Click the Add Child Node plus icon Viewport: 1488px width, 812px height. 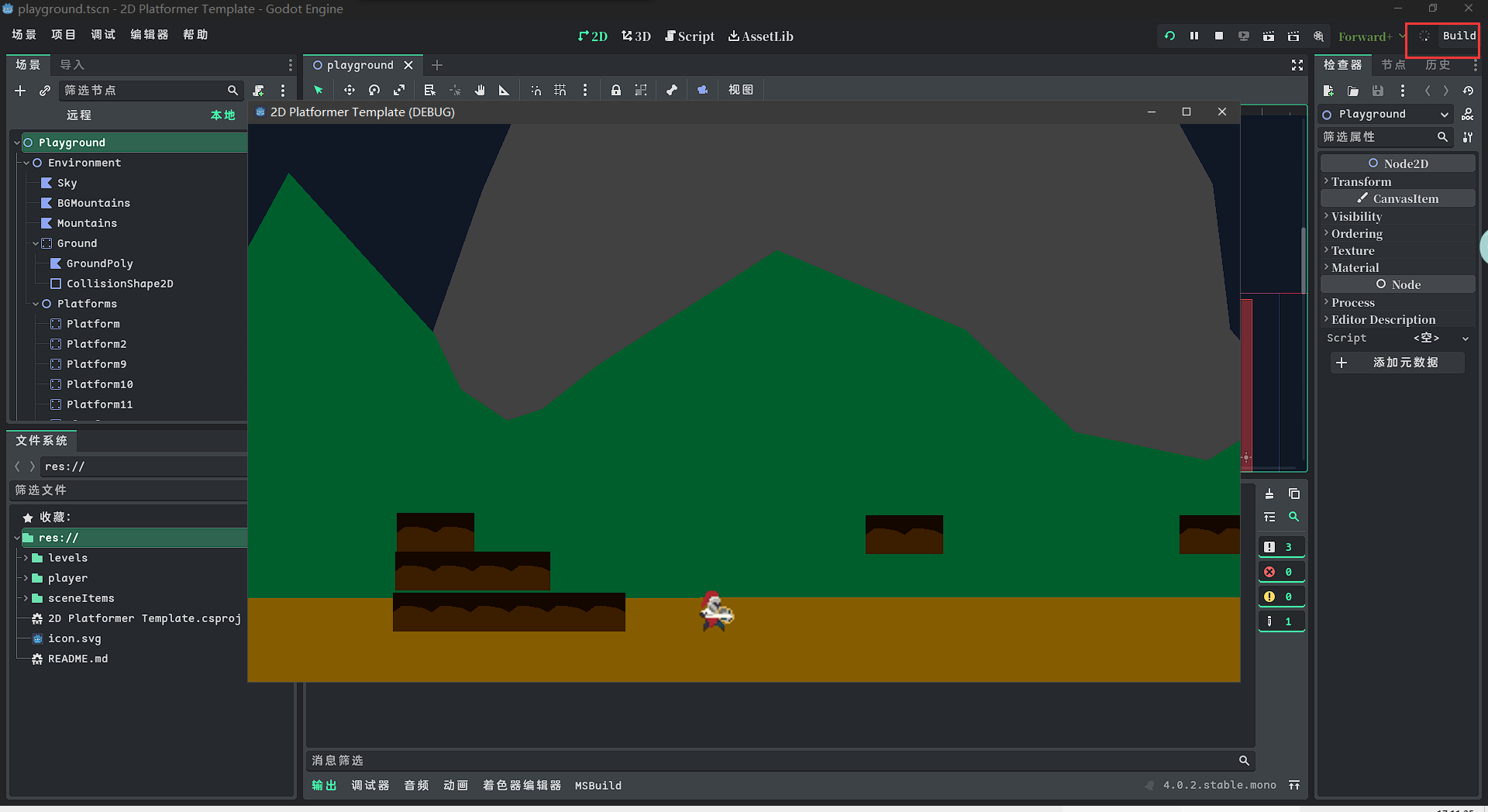pyautogui.click(x=20, y=91)
